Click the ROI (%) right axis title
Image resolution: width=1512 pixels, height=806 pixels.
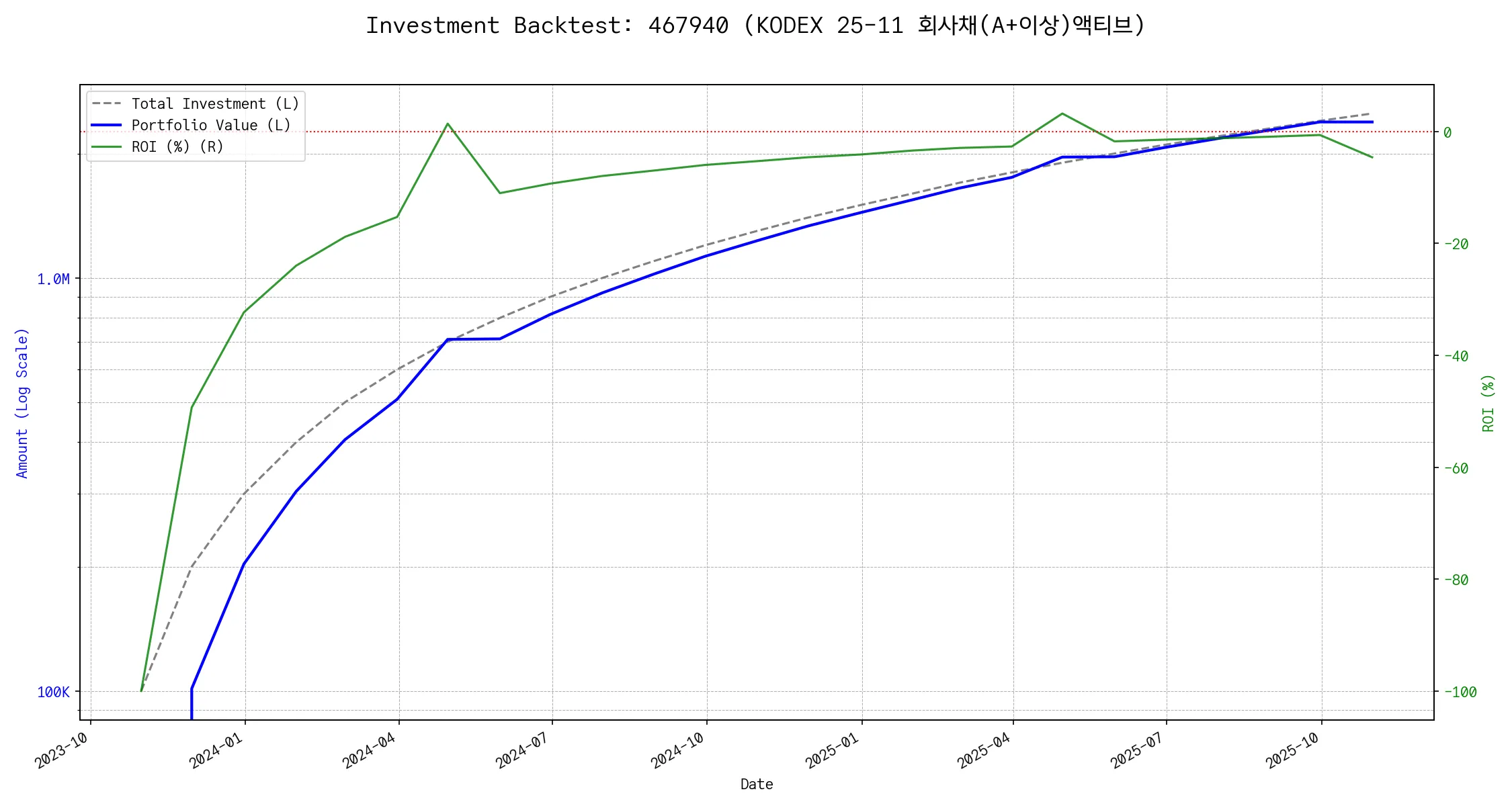click(1488, 403)
